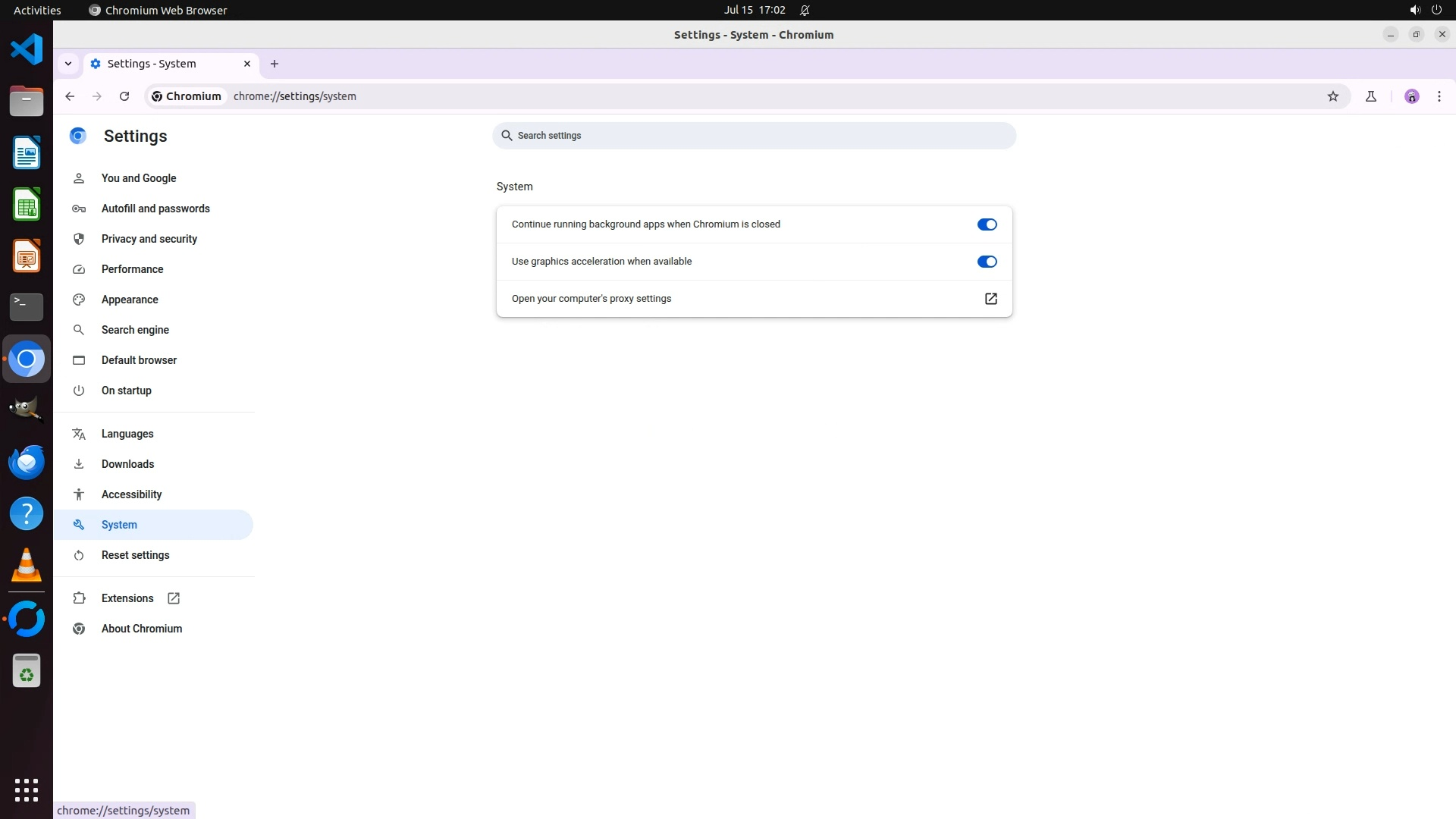Close the Settings - System tab

pyautogui.click(x=247, y=64)
